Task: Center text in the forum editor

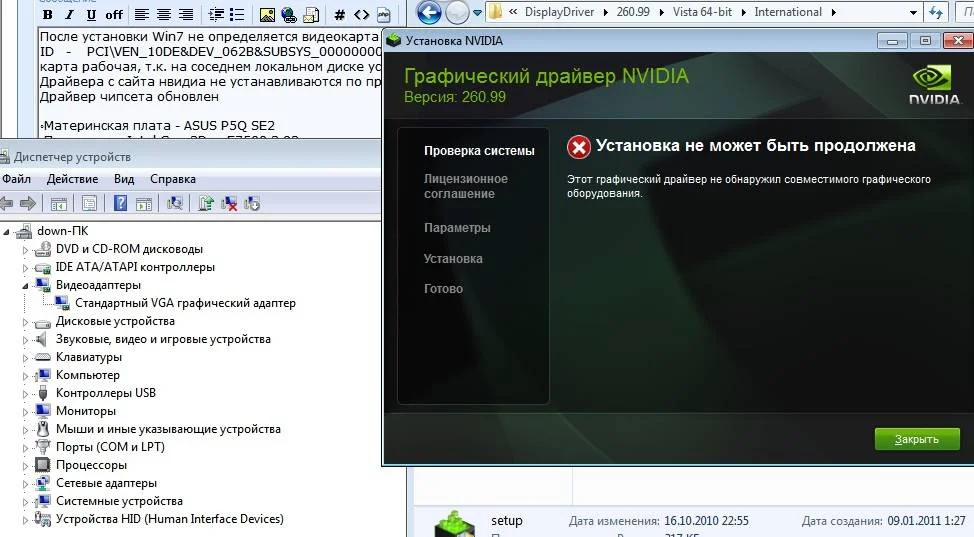Action: (163, 14)
